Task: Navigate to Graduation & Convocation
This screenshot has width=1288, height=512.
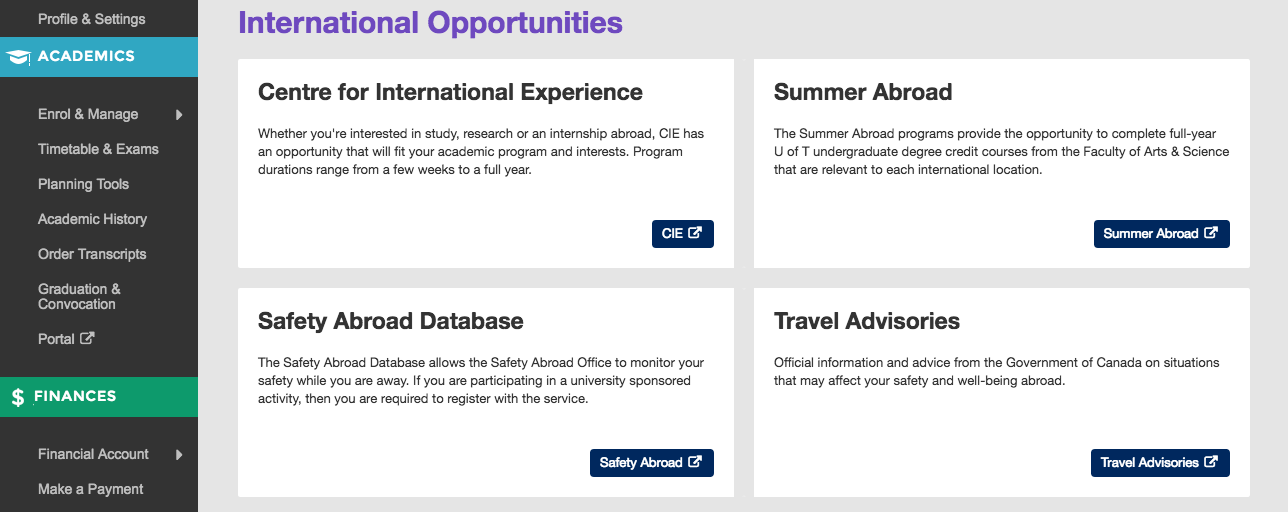Action: [x=79, y=296]
